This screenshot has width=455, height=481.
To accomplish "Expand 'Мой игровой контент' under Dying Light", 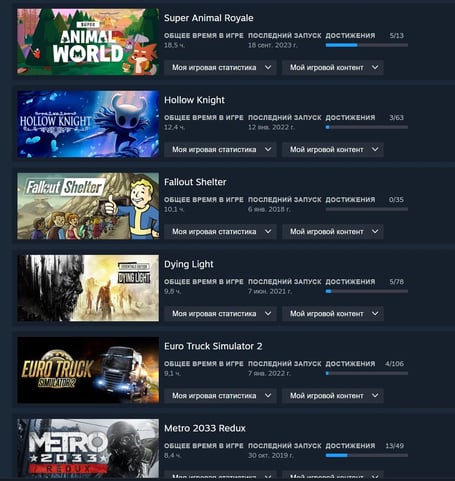I will coord(333,314).
